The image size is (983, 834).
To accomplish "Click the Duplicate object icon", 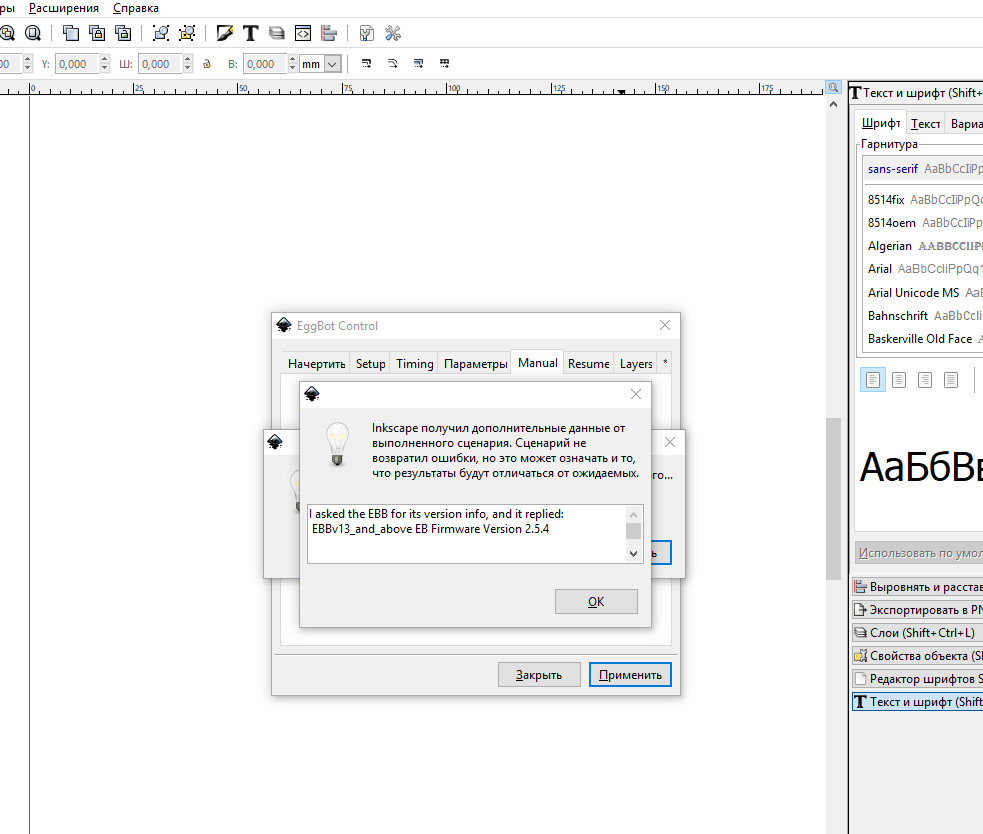I will (71, 33).
